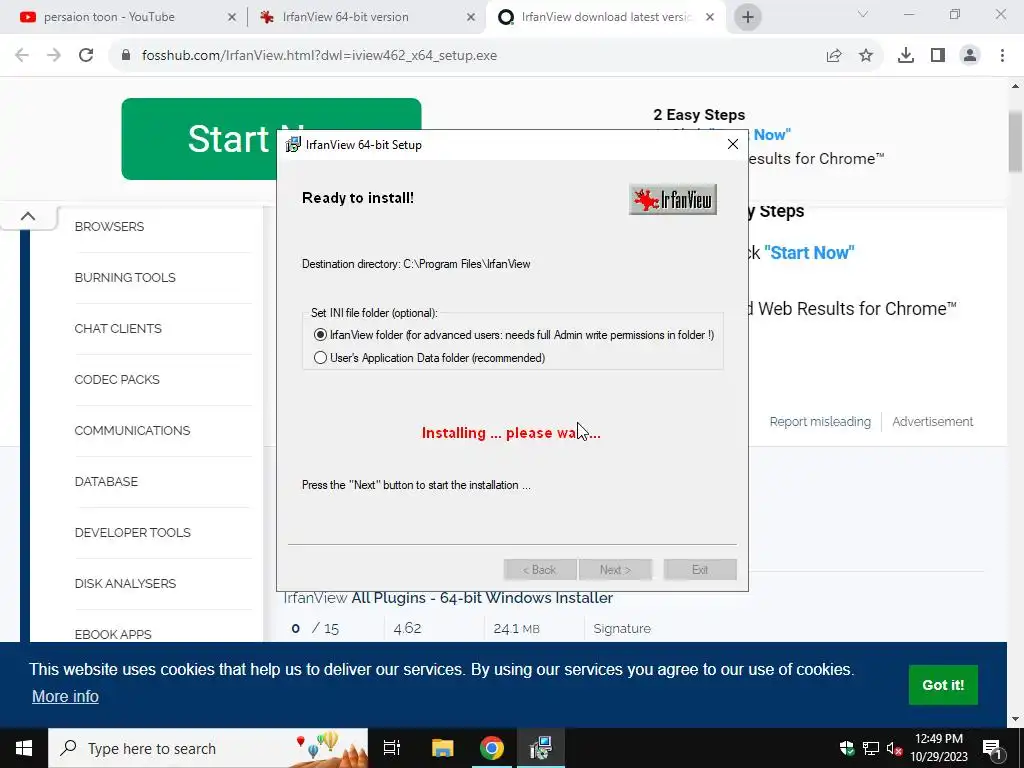Click the 24.1 MB size cell

click(x=517, y=628)
